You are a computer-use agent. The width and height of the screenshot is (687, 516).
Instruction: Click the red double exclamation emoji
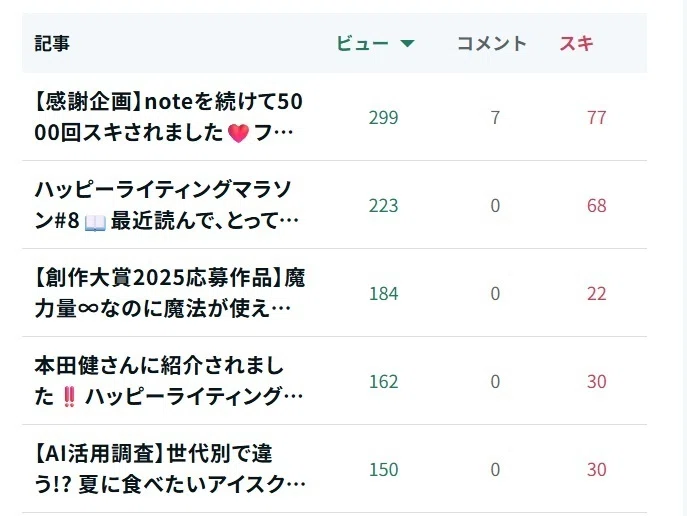point(69,398)
